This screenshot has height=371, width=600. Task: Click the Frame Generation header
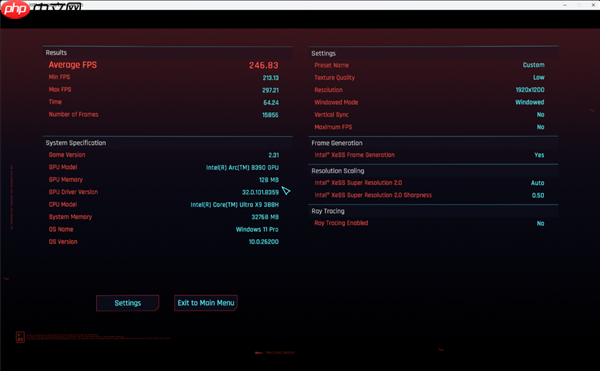click(x=337, y=143)
